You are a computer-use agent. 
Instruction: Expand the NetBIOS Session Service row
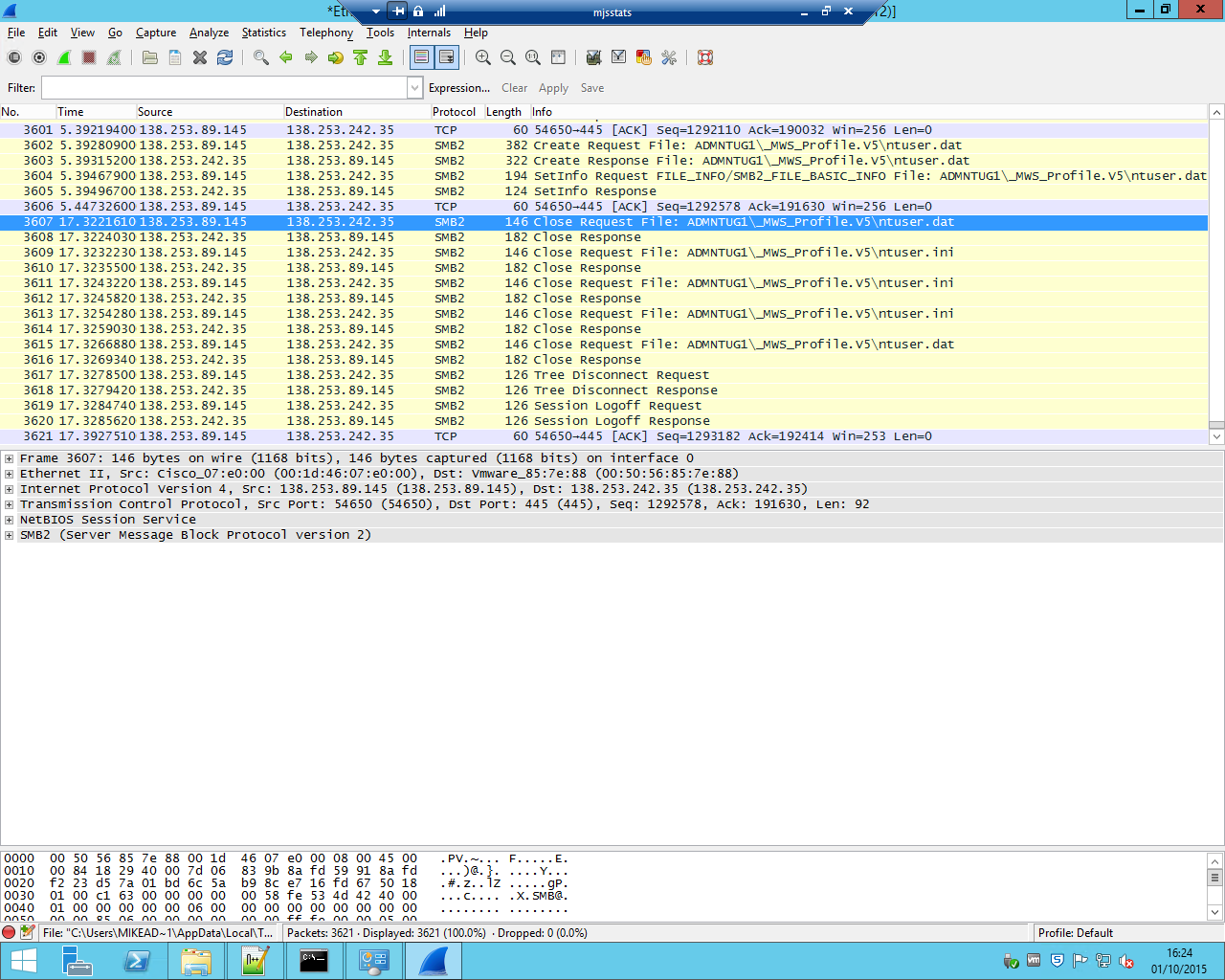(x=9, y=520)
